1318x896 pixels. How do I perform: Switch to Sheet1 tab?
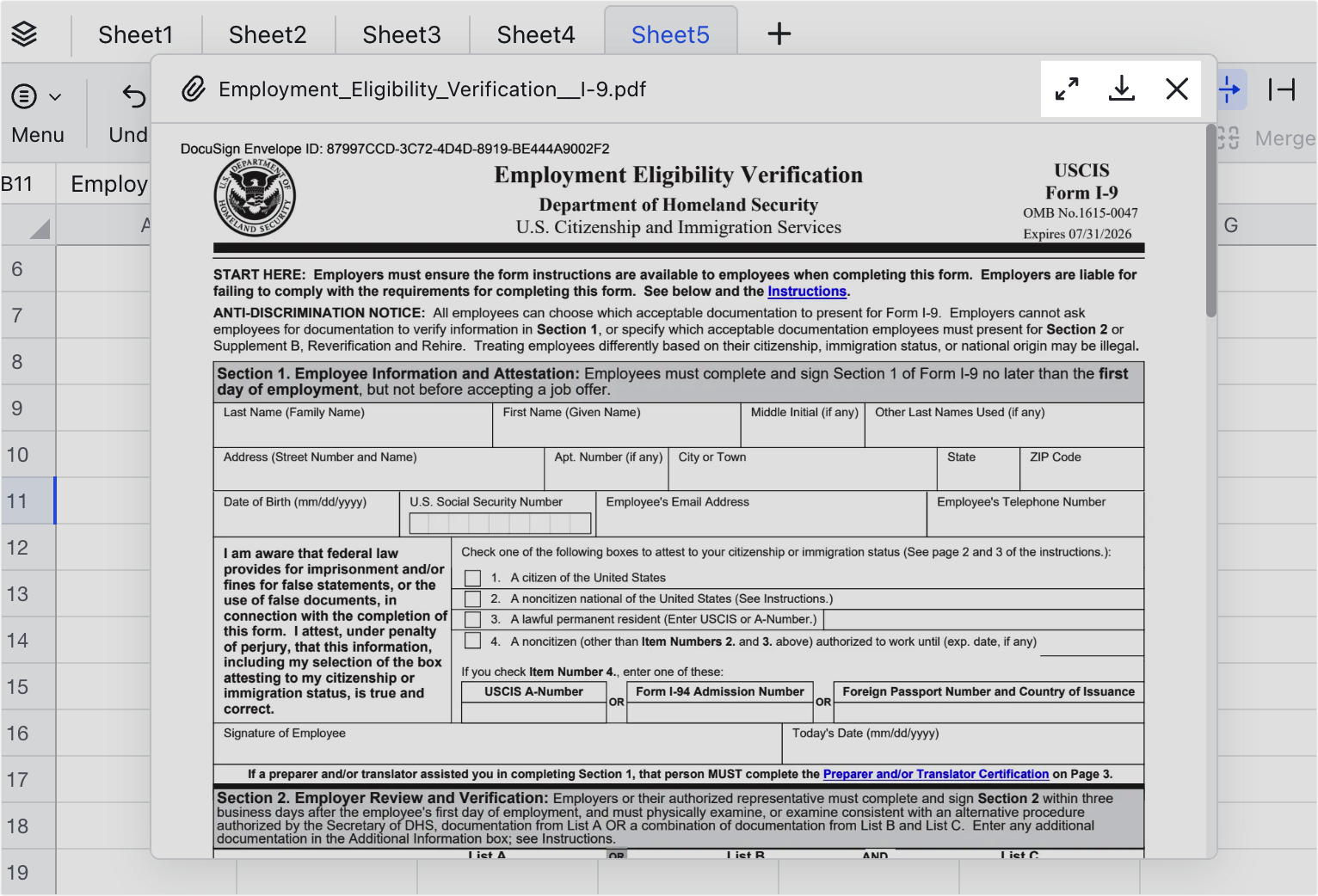tap(136, 34)
